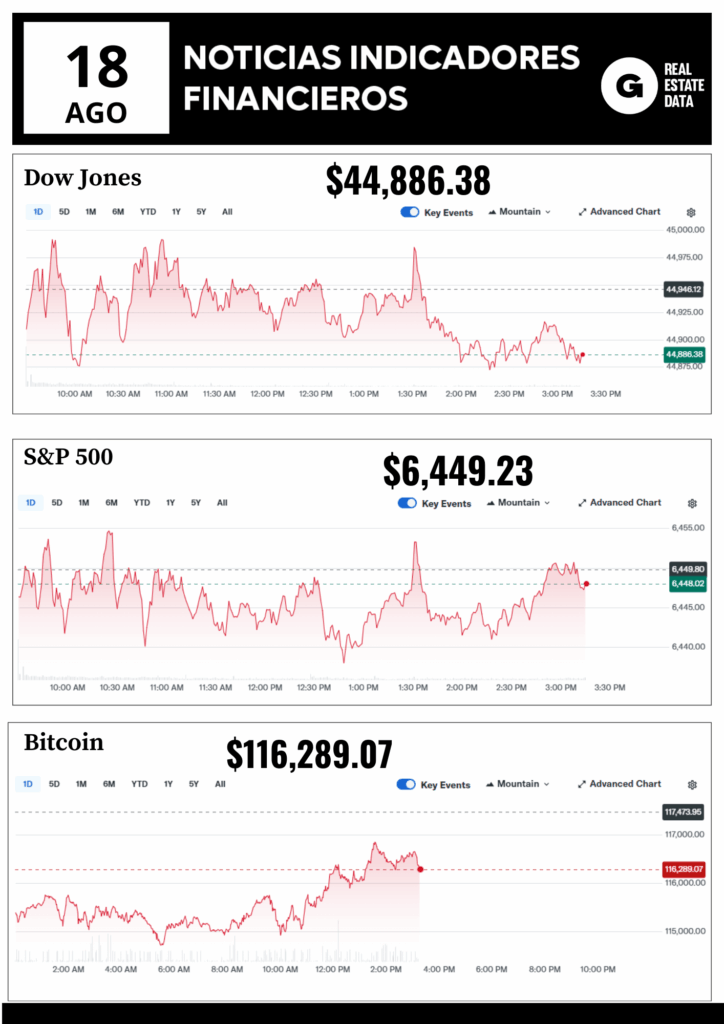Image resolution: width=724 pixels, height=1024 pixels.
Task: Open S&P 500 chart settings gear
Action: pos(691,503)
